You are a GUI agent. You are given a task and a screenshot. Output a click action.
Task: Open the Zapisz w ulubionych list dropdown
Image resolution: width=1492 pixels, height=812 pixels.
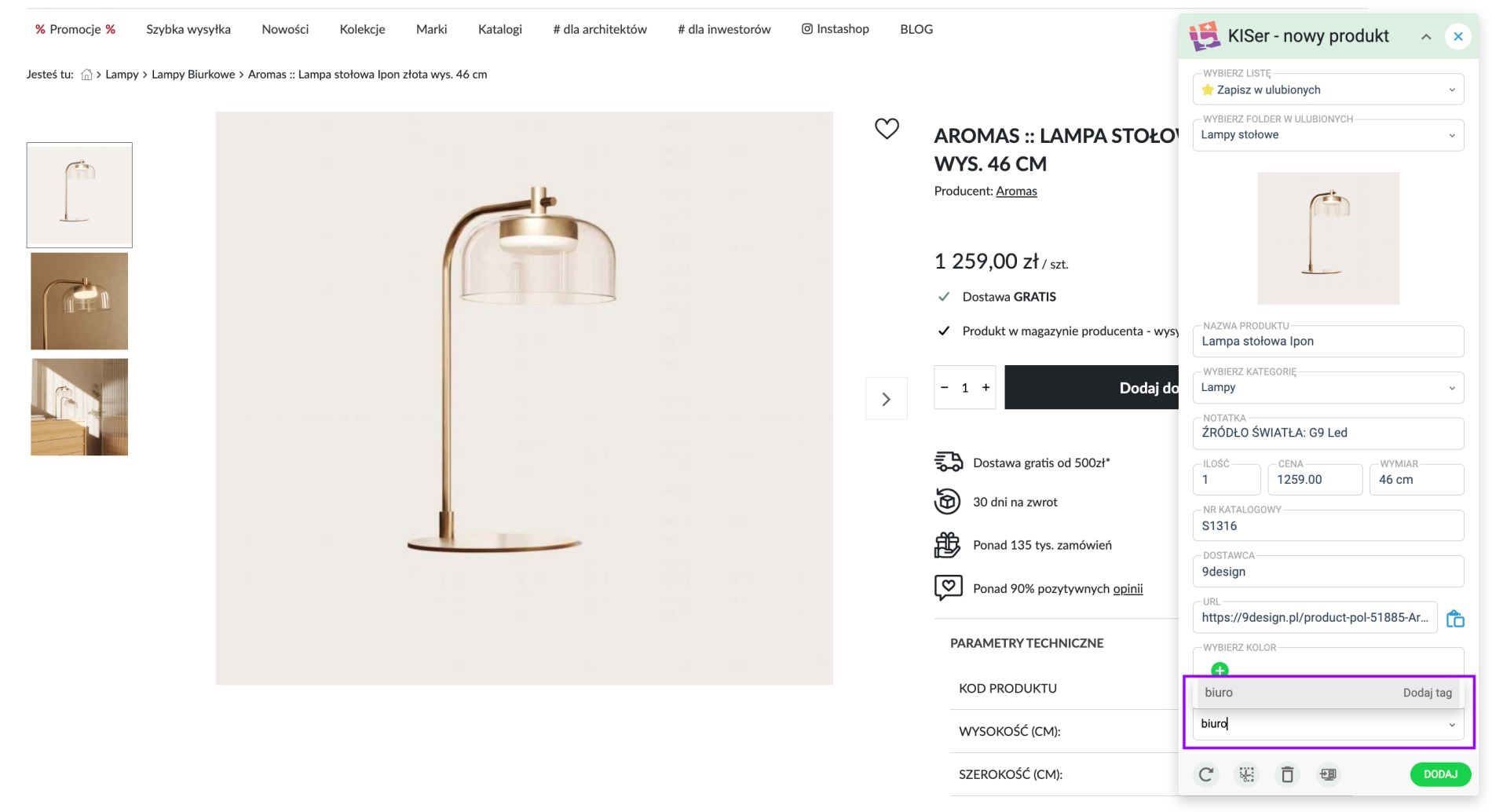click(1328, 90)
